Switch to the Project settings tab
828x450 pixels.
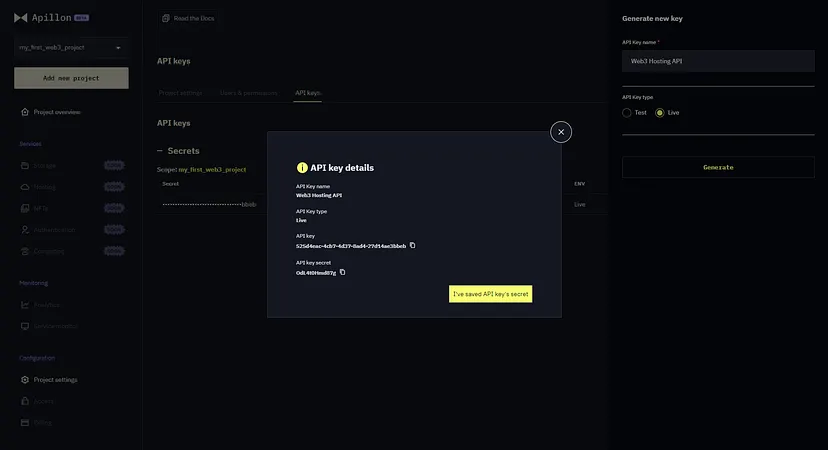(180, 93)
